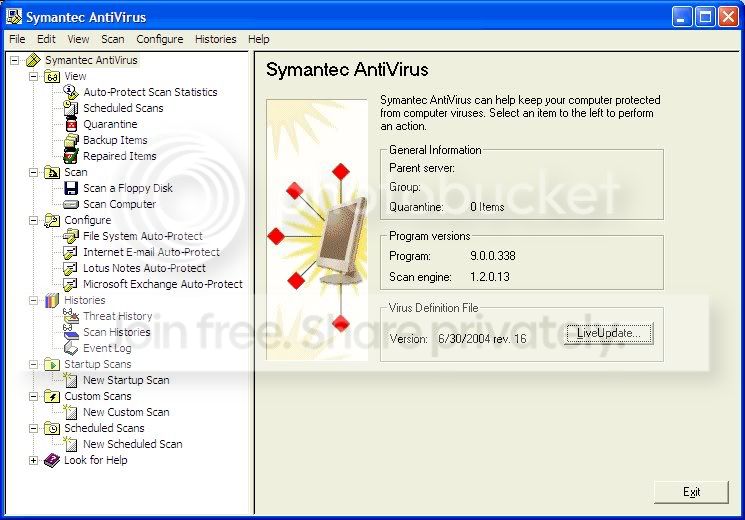Image resolution: width=745 pixels, height=520 pixels.
Task: Collapse the Startup Scans branch
Action: pyautogui.click(x=33, y=365)
